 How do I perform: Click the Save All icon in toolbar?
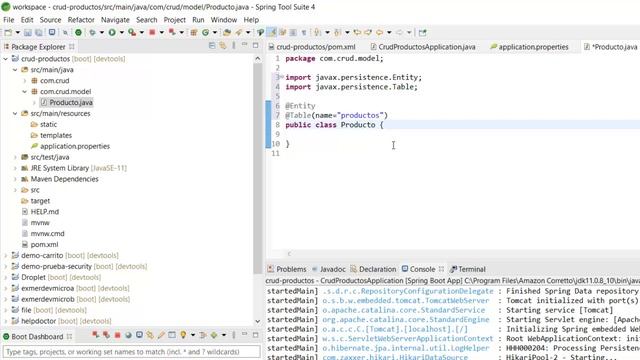coord(39,32)
